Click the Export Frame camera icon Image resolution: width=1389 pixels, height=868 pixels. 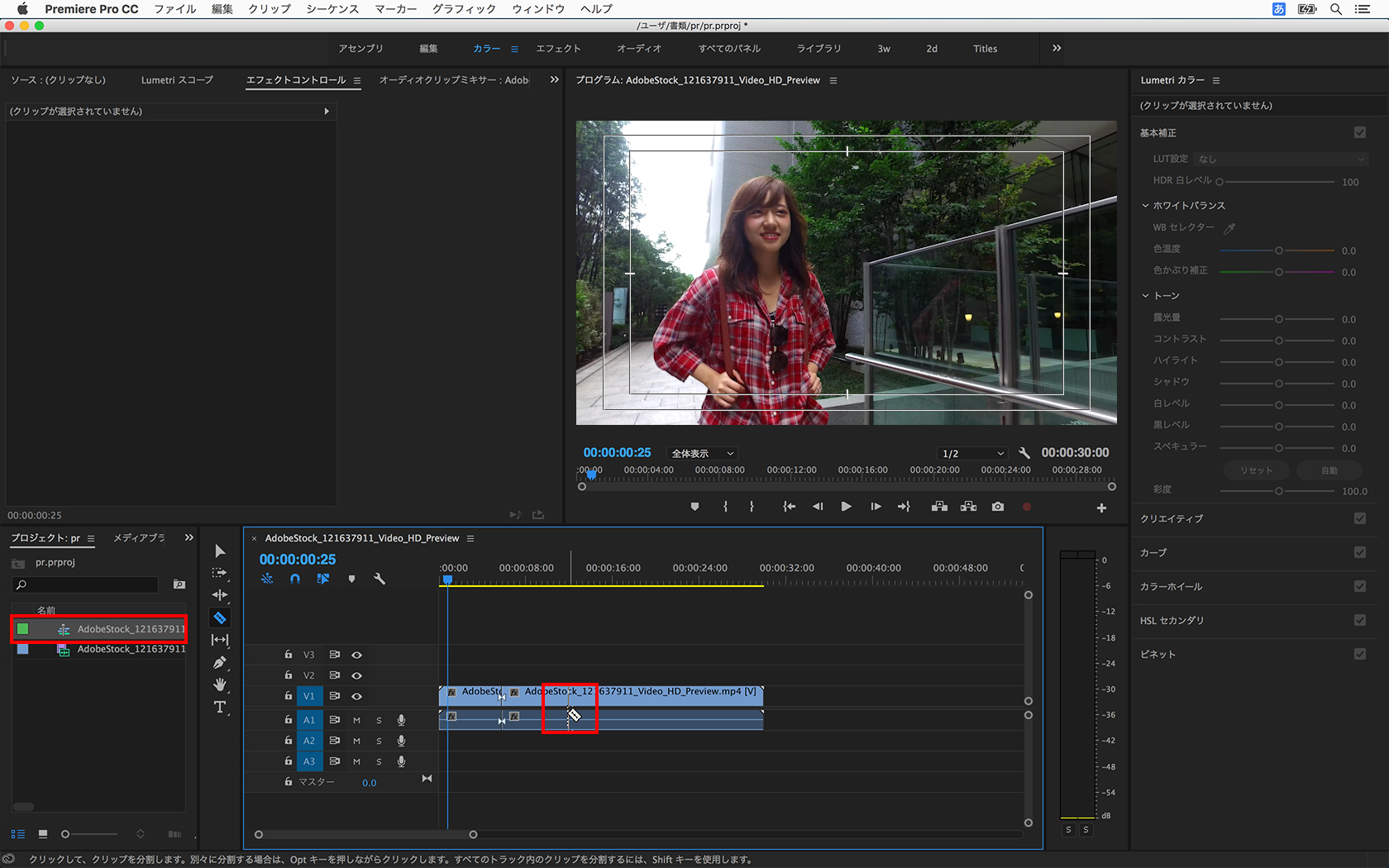tap(998, 507)
